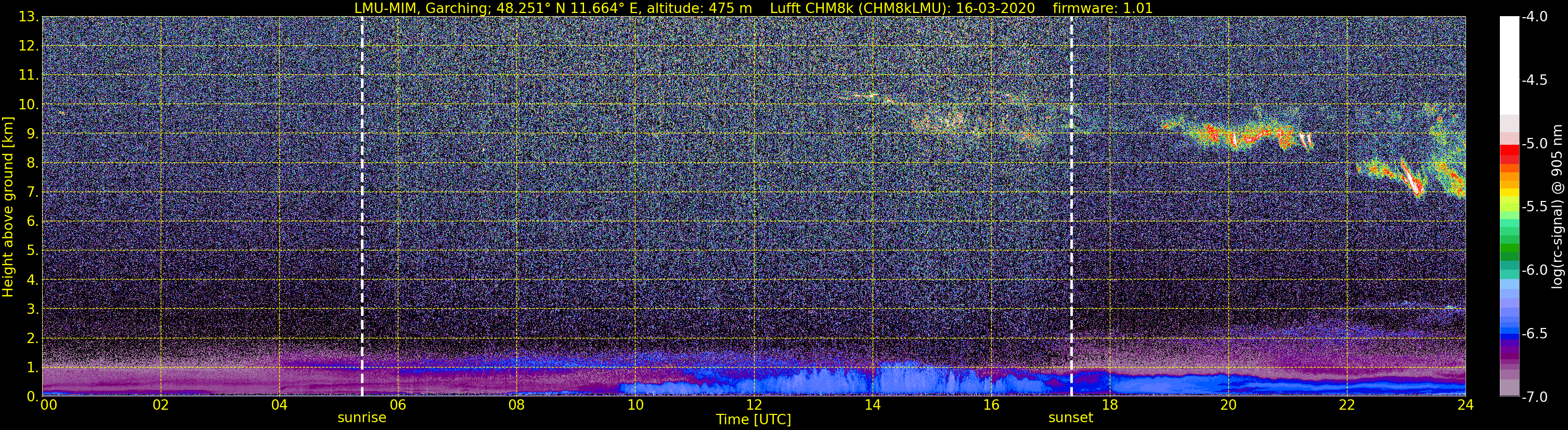Click the time axis tick label 02
This screenshot has width=1568, height=430.
[x=160, y=406]
